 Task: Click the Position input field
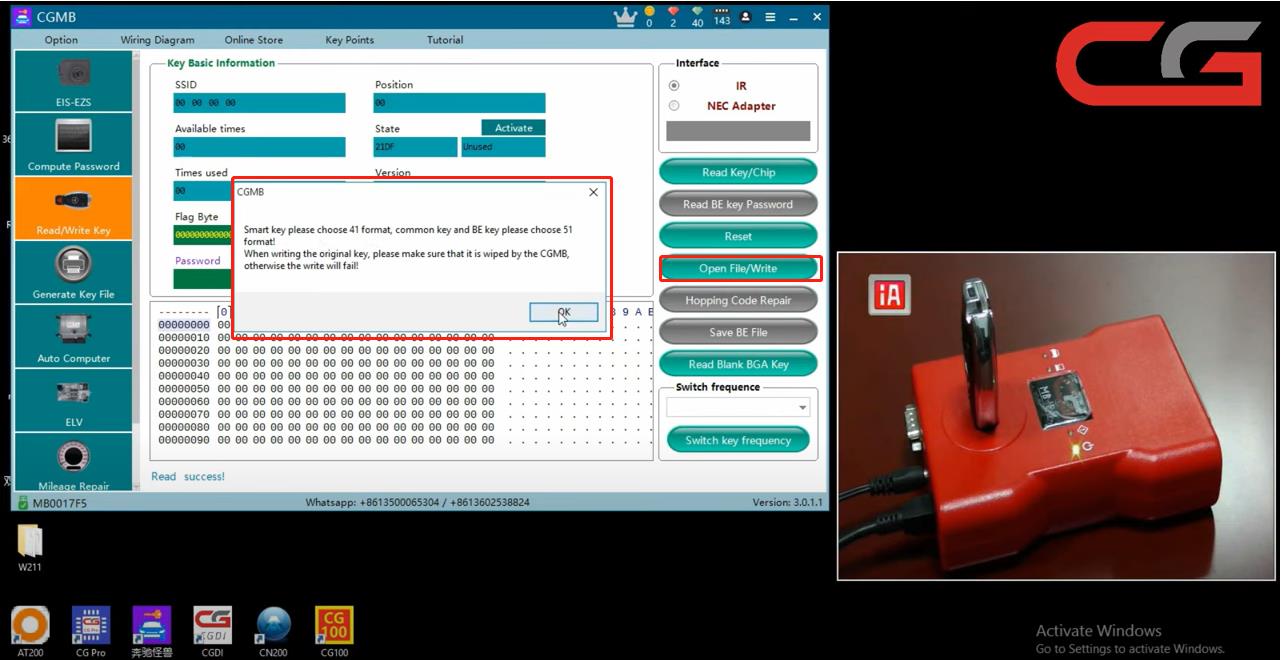point(460,103)
